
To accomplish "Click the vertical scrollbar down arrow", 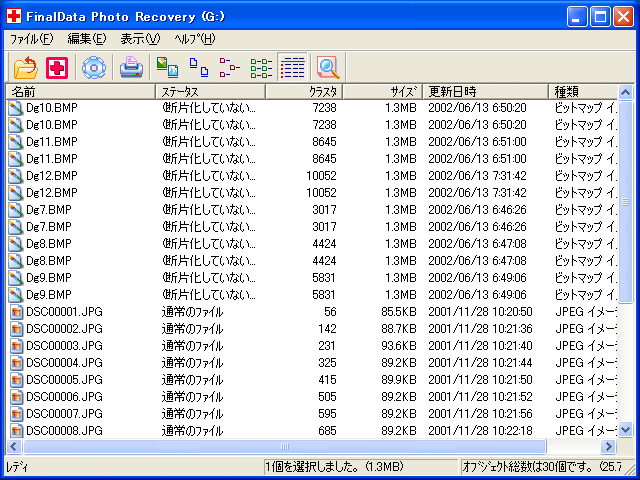I will [x=625, y=430].
